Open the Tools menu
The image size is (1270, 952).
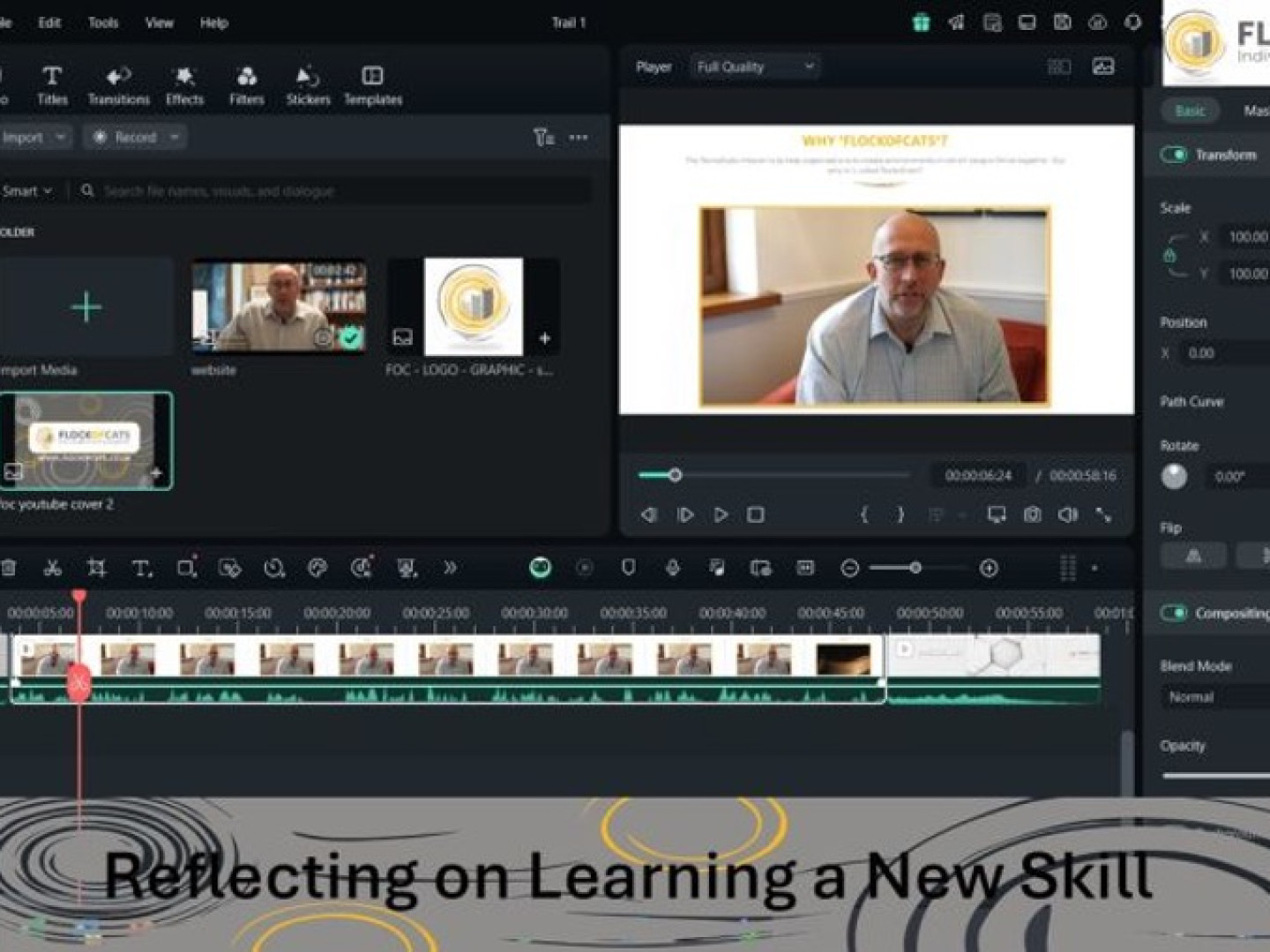(103, 23)
